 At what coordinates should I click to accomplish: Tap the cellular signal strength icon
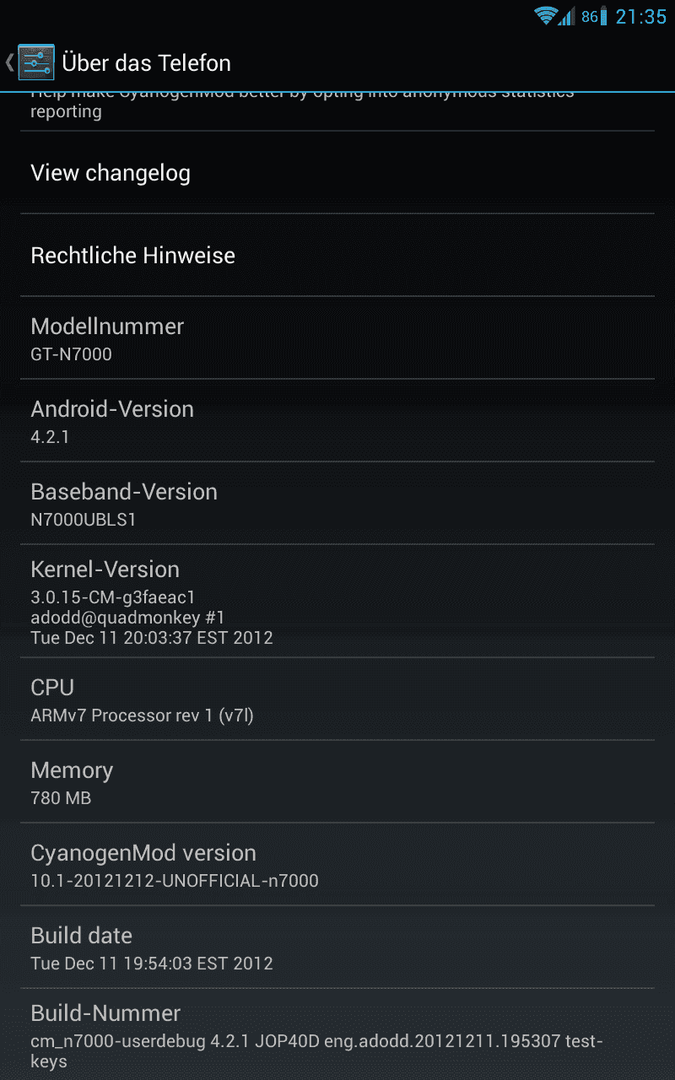tap(567, 16)
